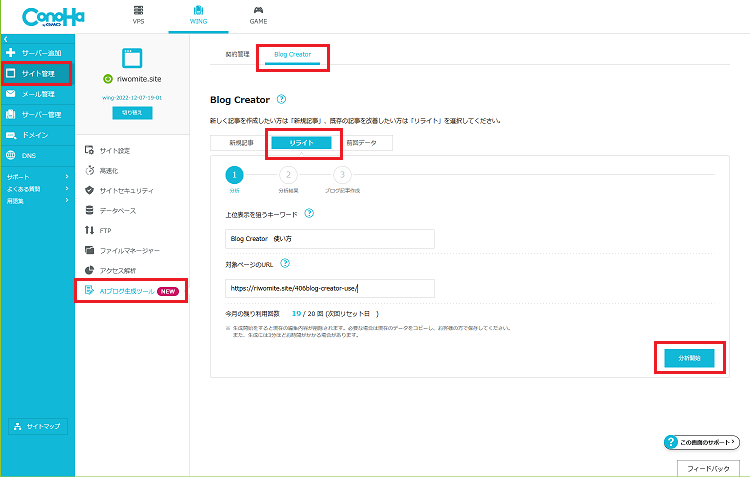
Task: Click the アクセス解析 pie chart icon
Action: [89, 270]
